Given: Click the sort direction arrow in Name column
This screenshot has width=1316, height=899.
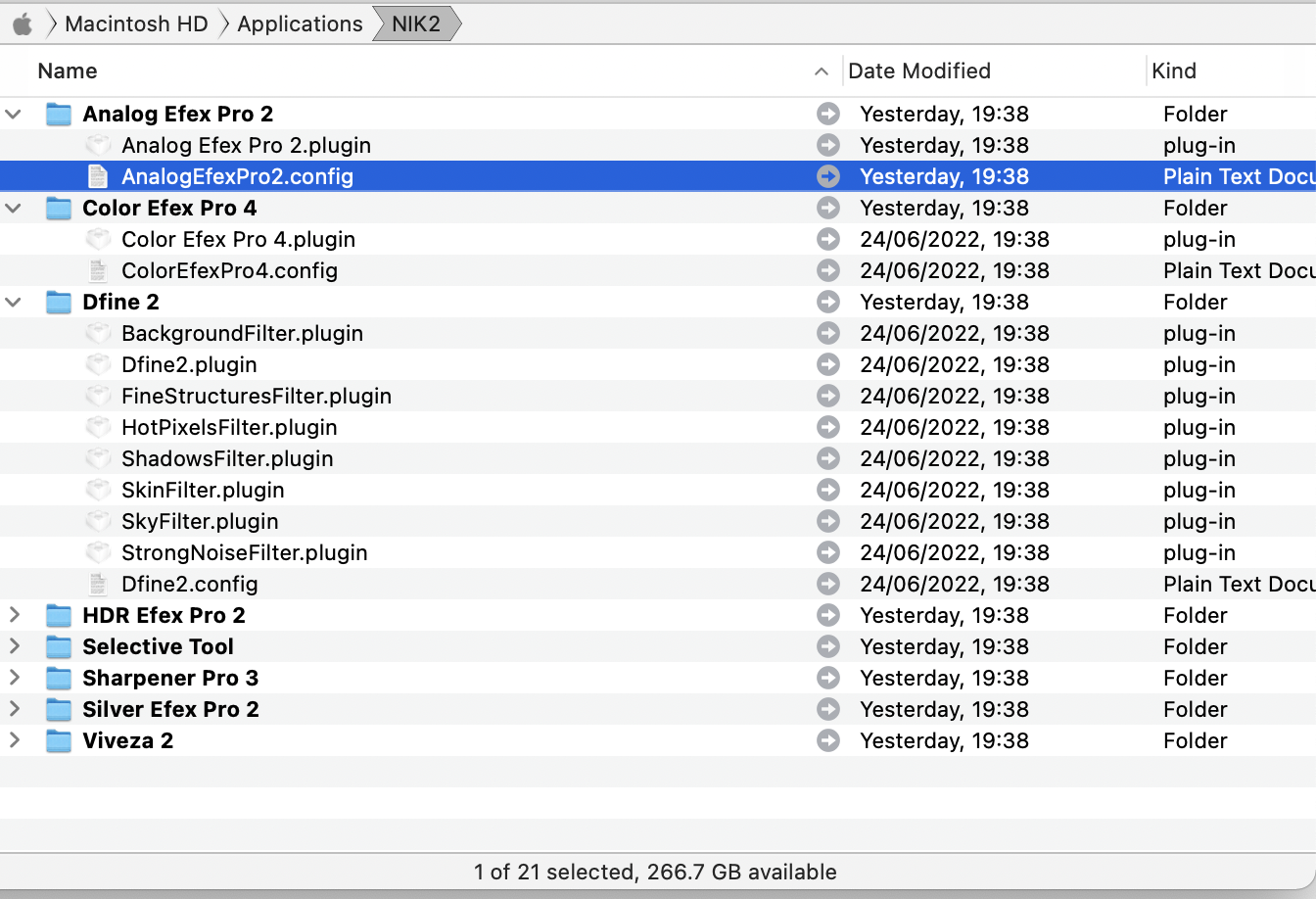Looking at the screenshot, I should tap(822, 71).
